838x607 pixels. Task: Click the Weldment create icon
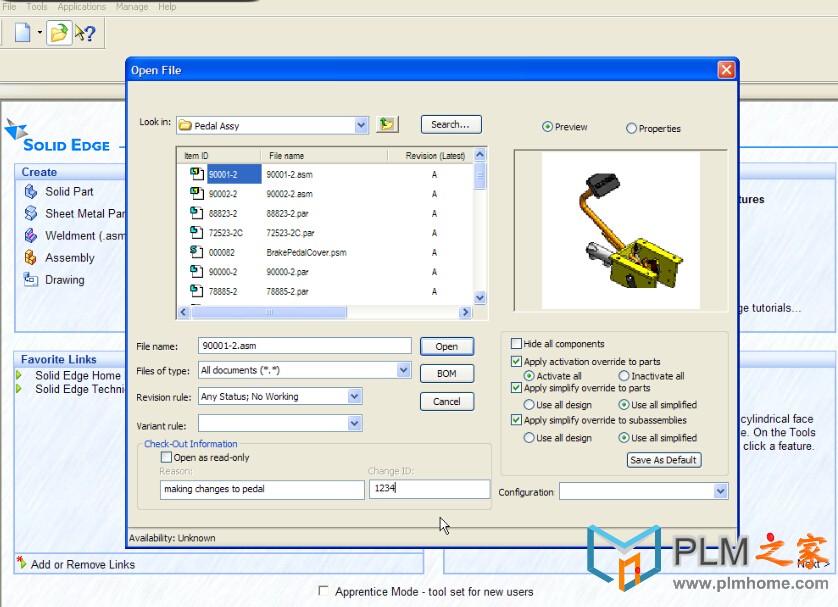[x=31, y=235]
